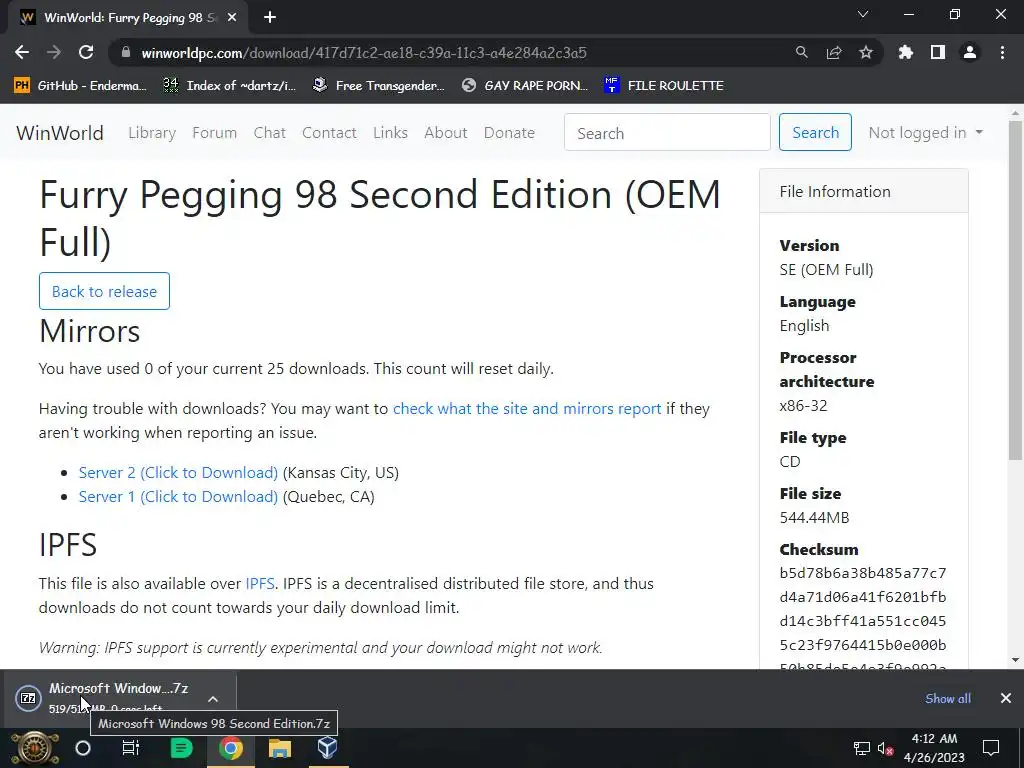1024x768 pixels.
Task: Open GitHub - Enderma bookmark
Action: [80, 86]
